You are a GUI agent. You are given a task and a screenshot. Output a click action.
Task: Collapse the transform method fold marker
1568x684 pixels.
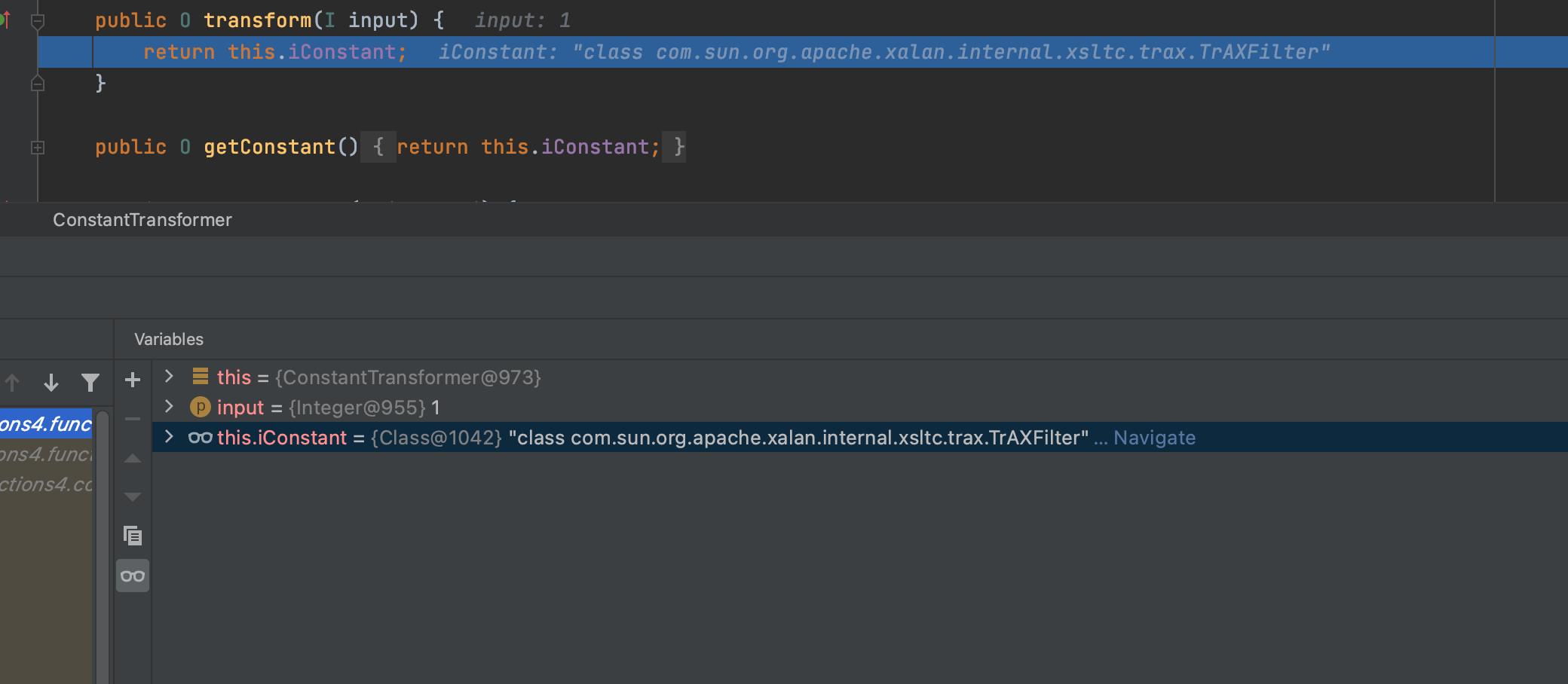[x=38, y=21]
